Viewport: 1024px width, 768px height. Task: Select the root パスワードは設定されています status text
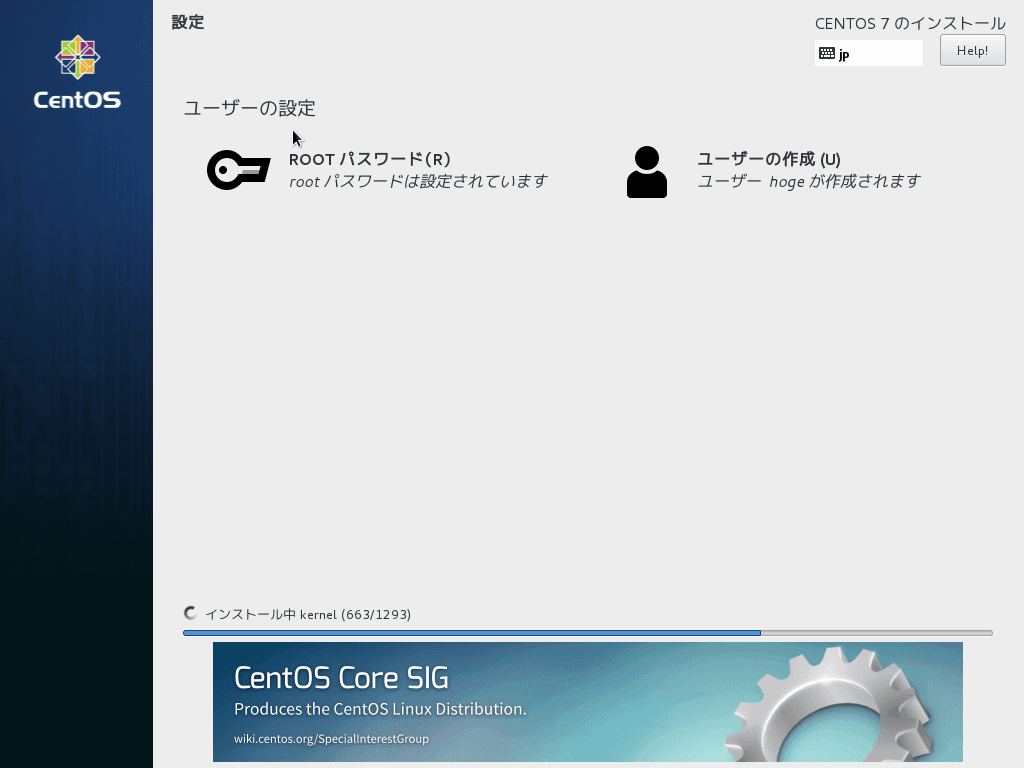(x=418, y=182)
